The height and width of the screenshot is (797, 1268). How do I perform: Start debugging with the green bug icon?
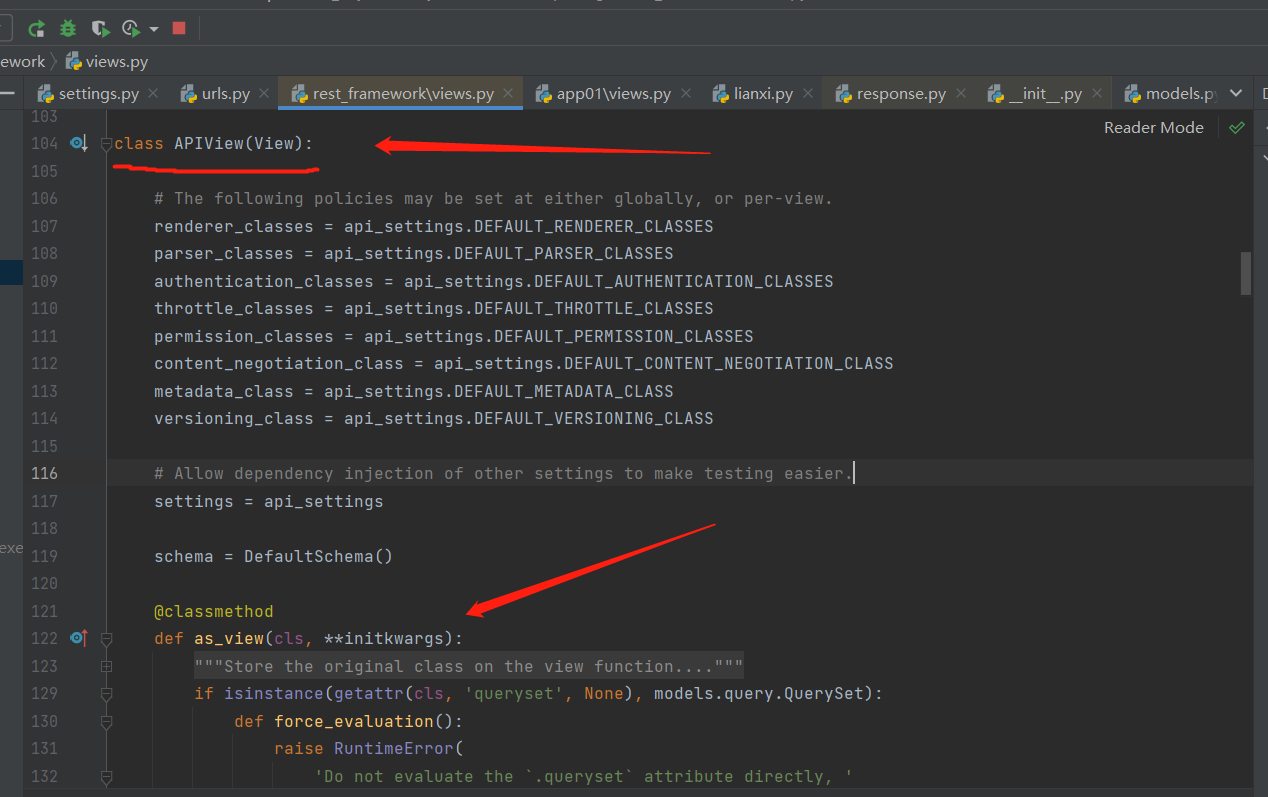pyautogui.click(x=68, y=28)
